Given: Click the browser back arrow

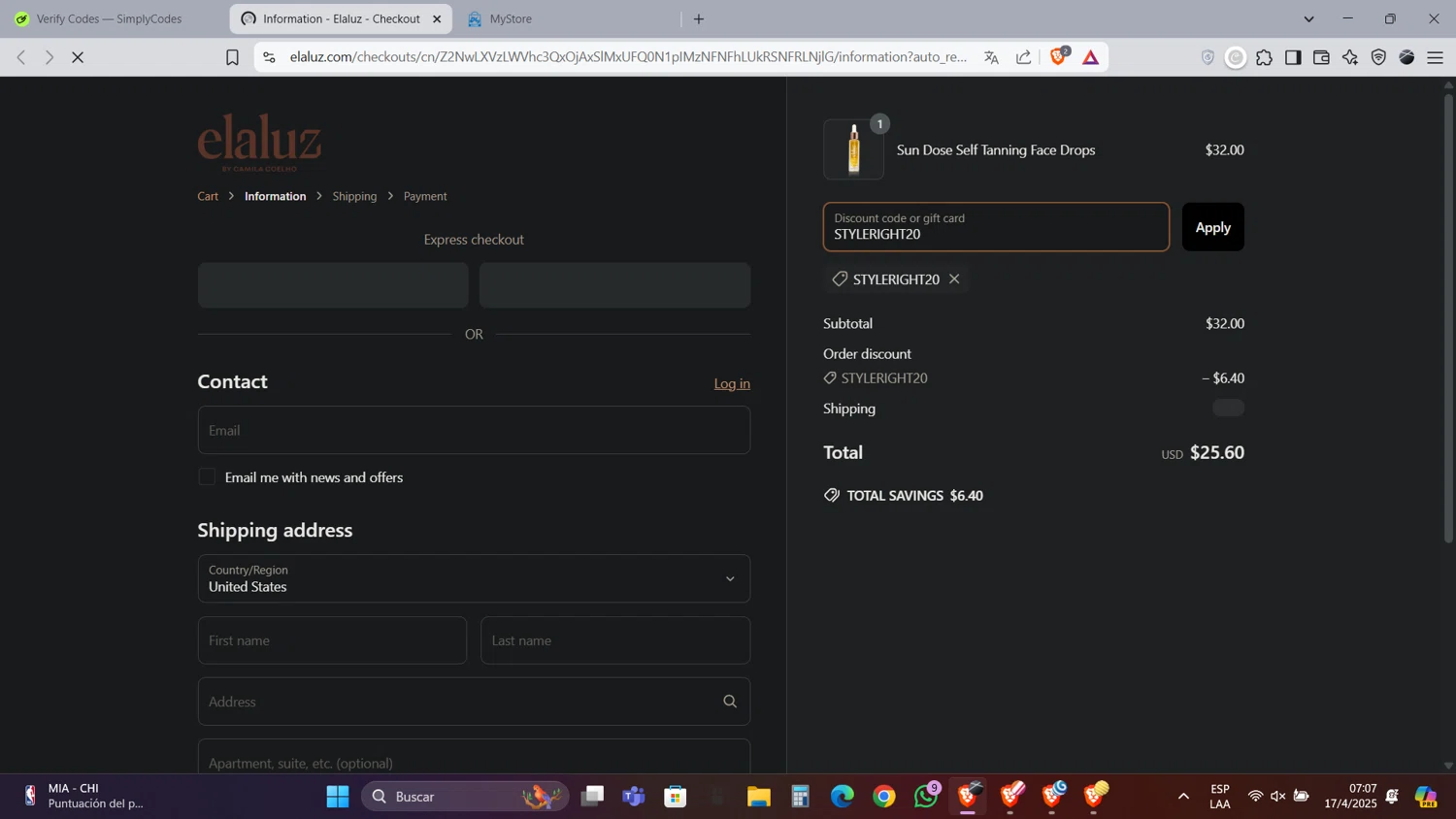Looking at the screenshot, I should click(21, 57).
